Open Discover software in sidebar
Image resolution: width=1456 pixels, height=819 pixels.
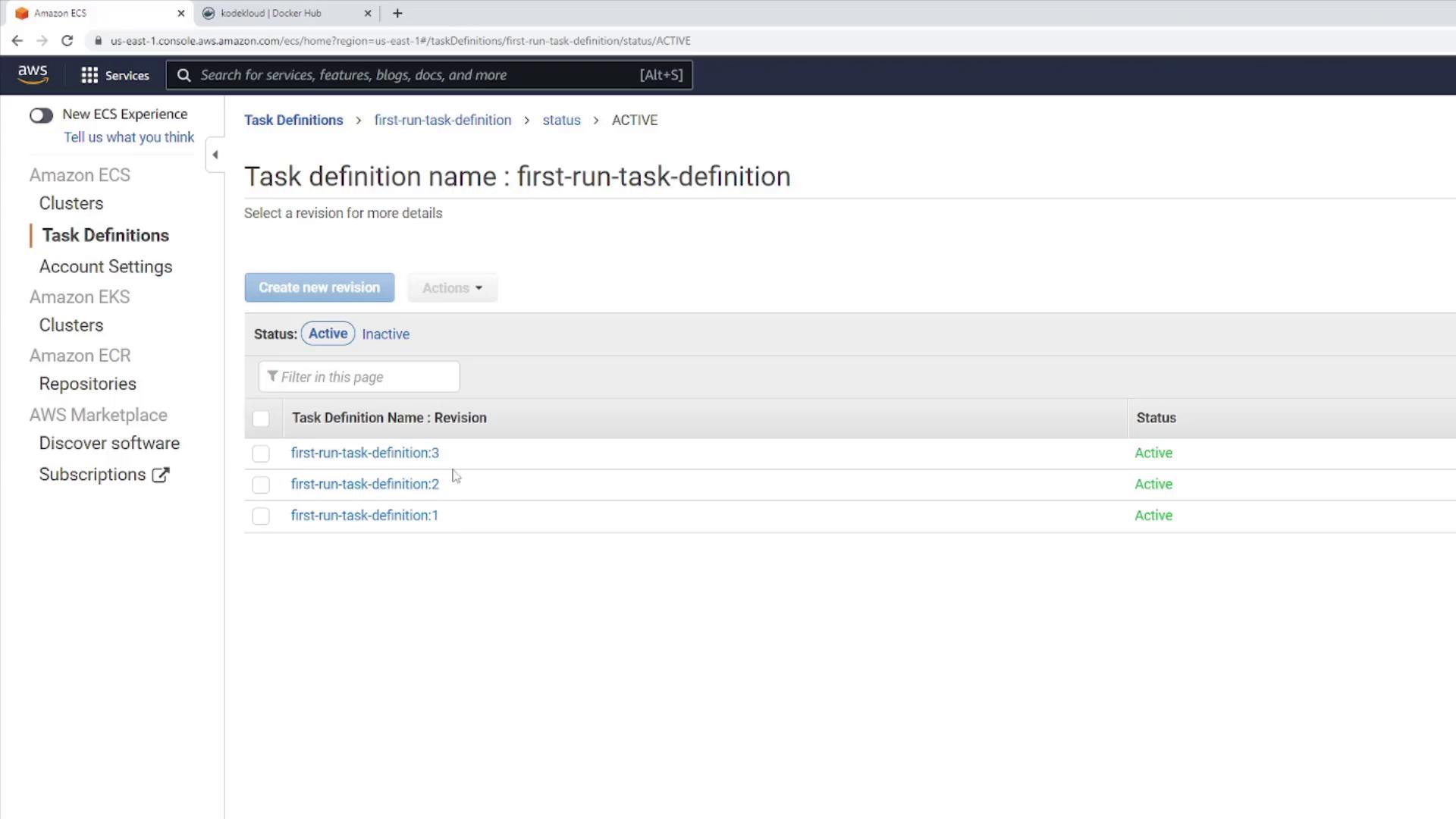point(109,443)
